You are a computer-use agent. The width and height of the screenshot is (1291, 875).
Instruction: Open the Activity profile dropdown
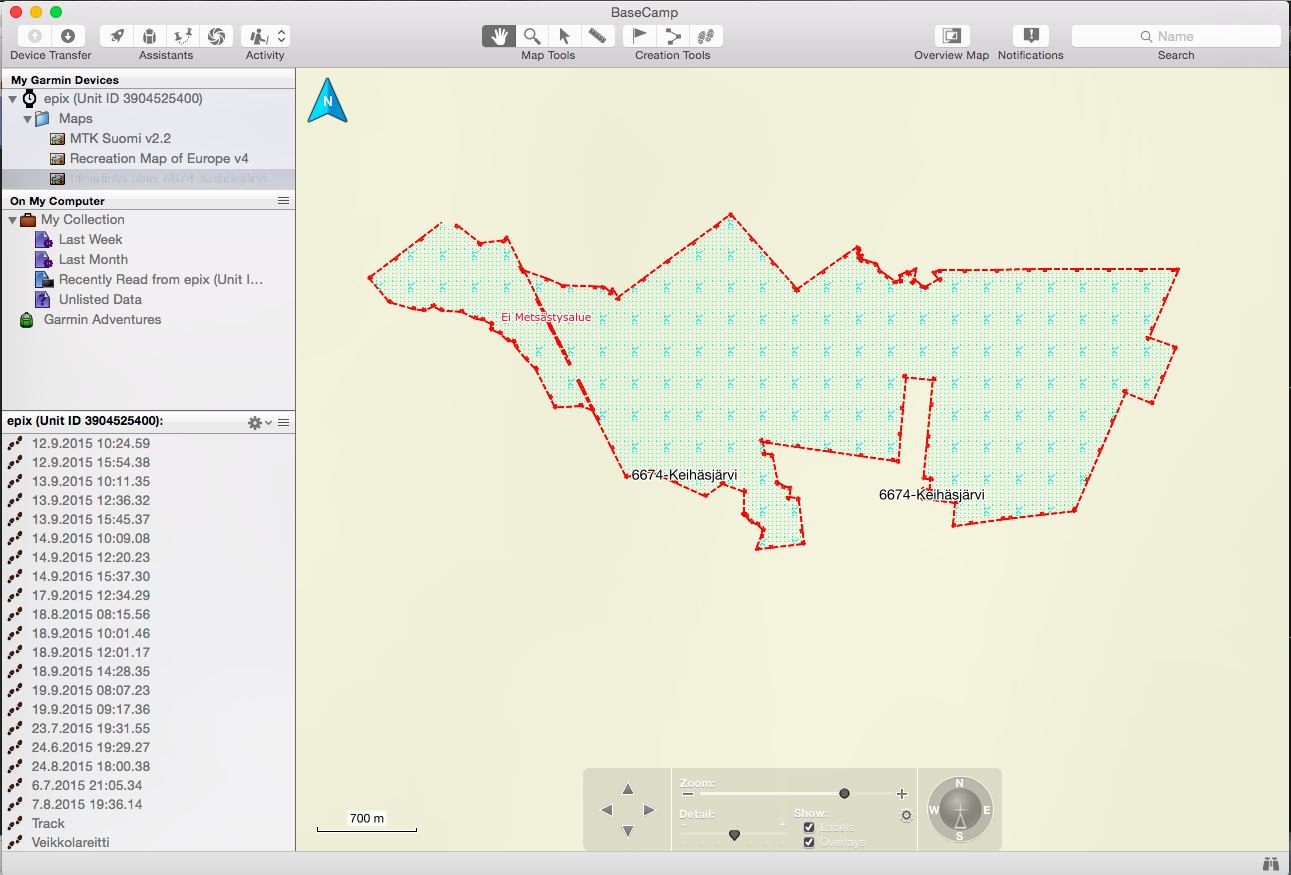click(266, 36)
